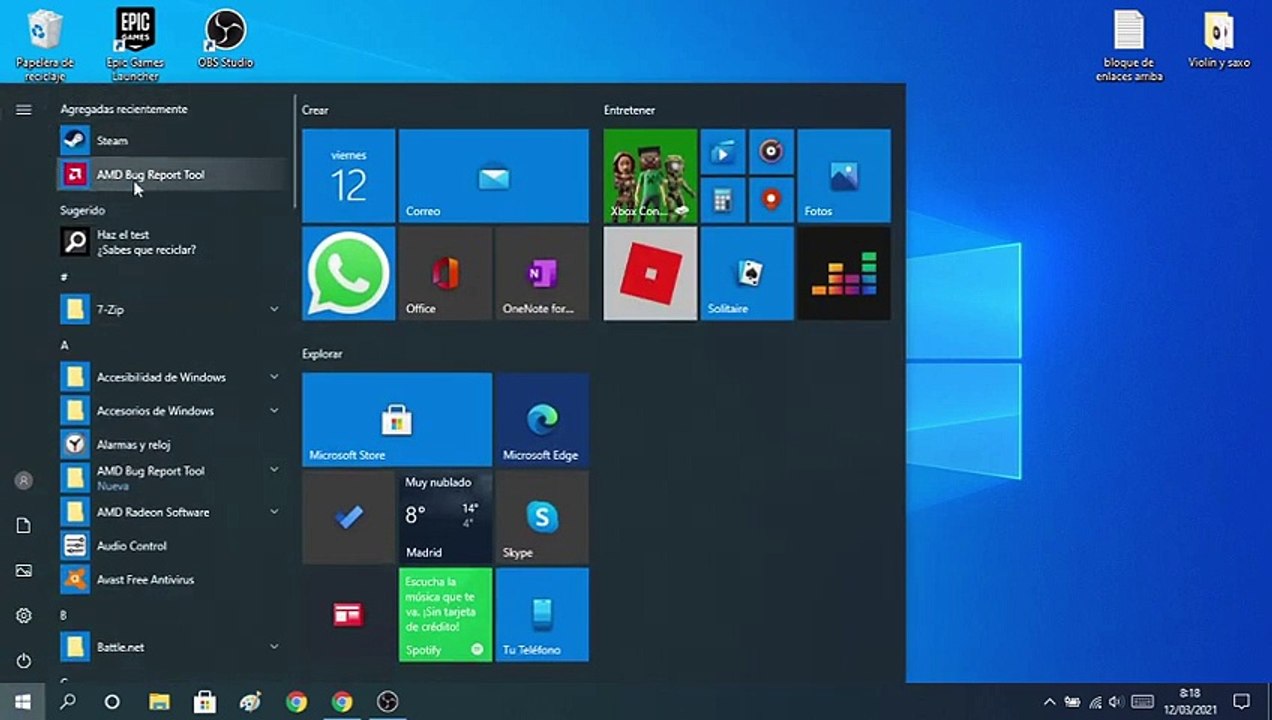Open the Microsoft Store tile in Explorar
Image resolution: width=1272 pixels, height=720 pixels.
pyautogui.click(x=397, y=419)
